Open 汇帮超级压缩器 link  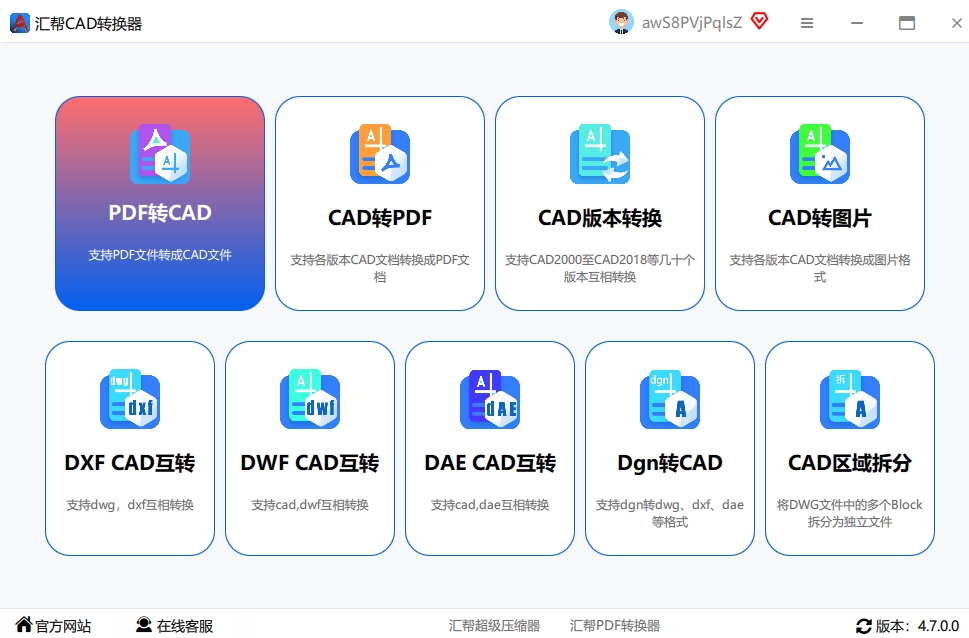[x=494, y=626]
